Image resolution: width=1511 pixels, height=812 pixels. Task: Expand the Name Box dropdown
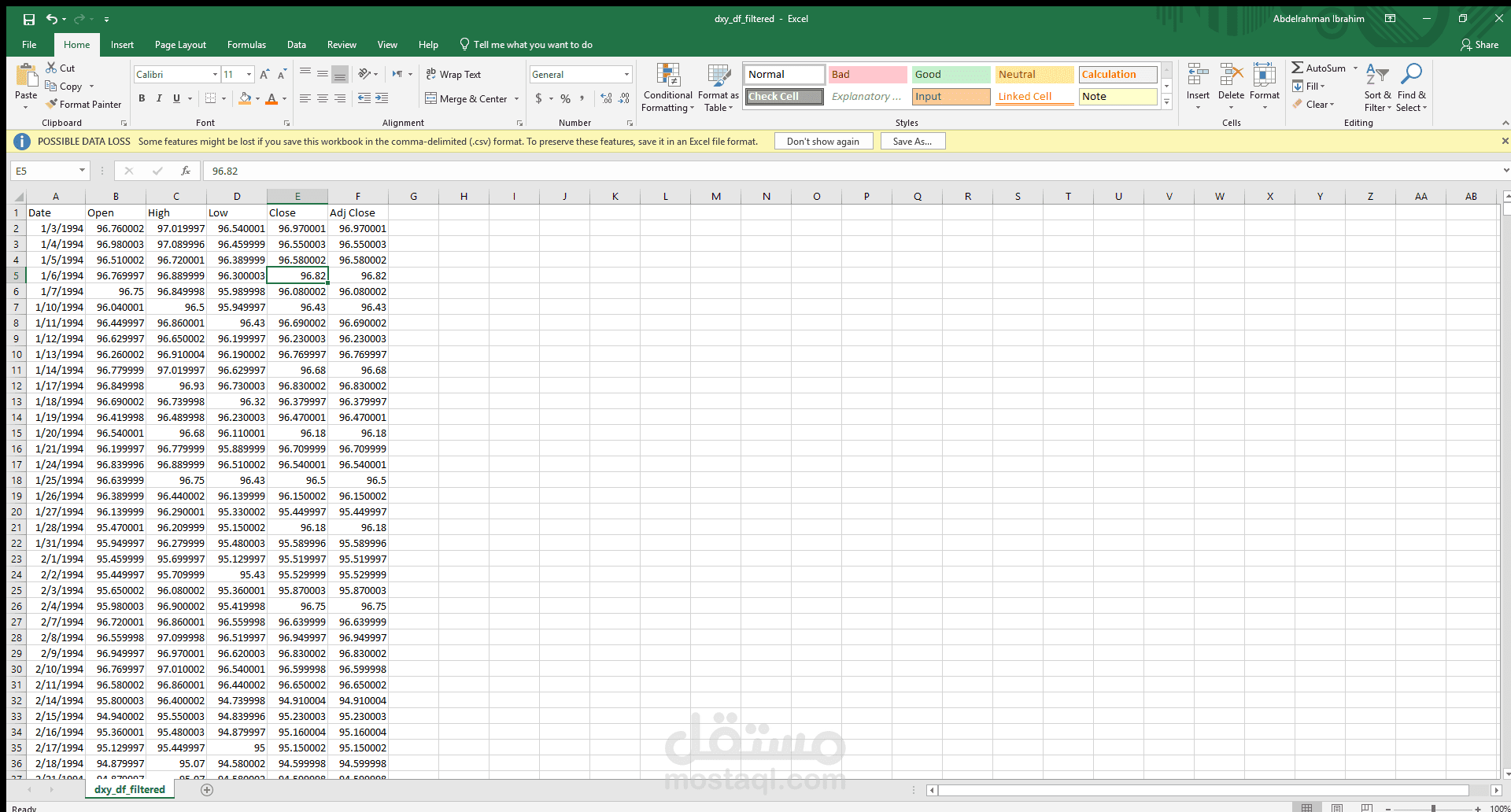click(x=82, y=171)
